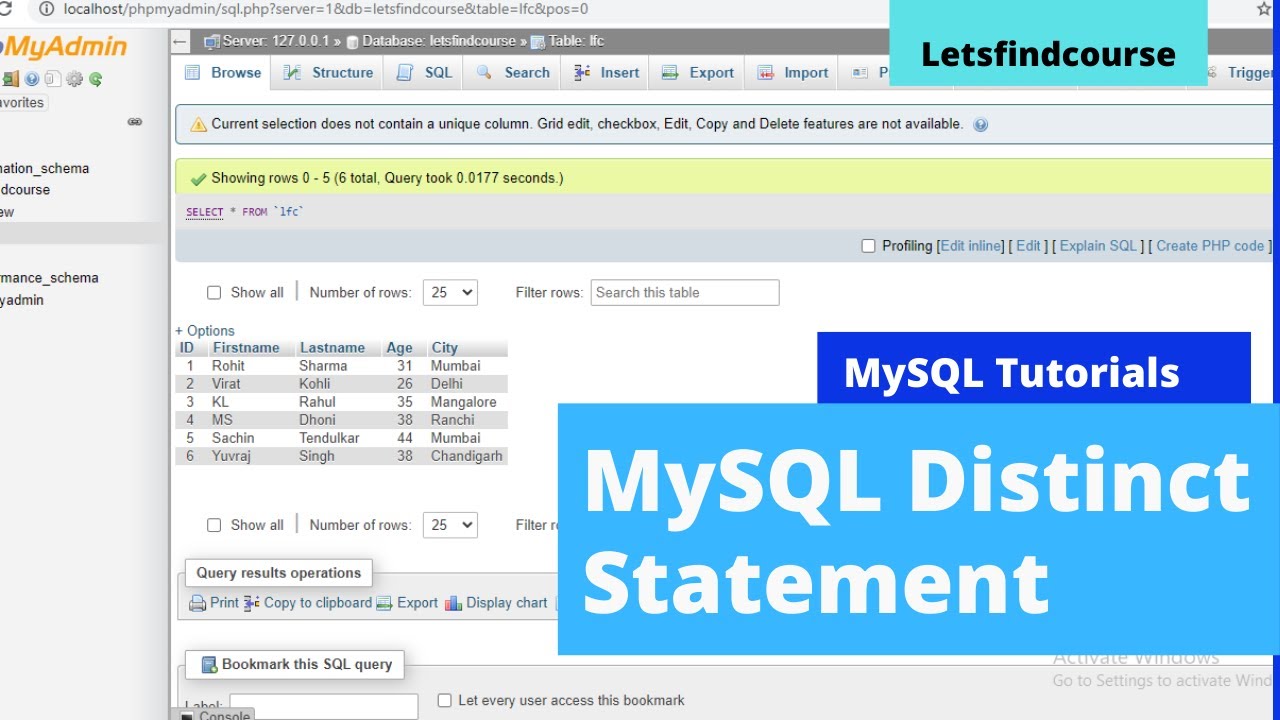
Task: Click the log out door icon in the sidebar
Action: tap(12, 79)
